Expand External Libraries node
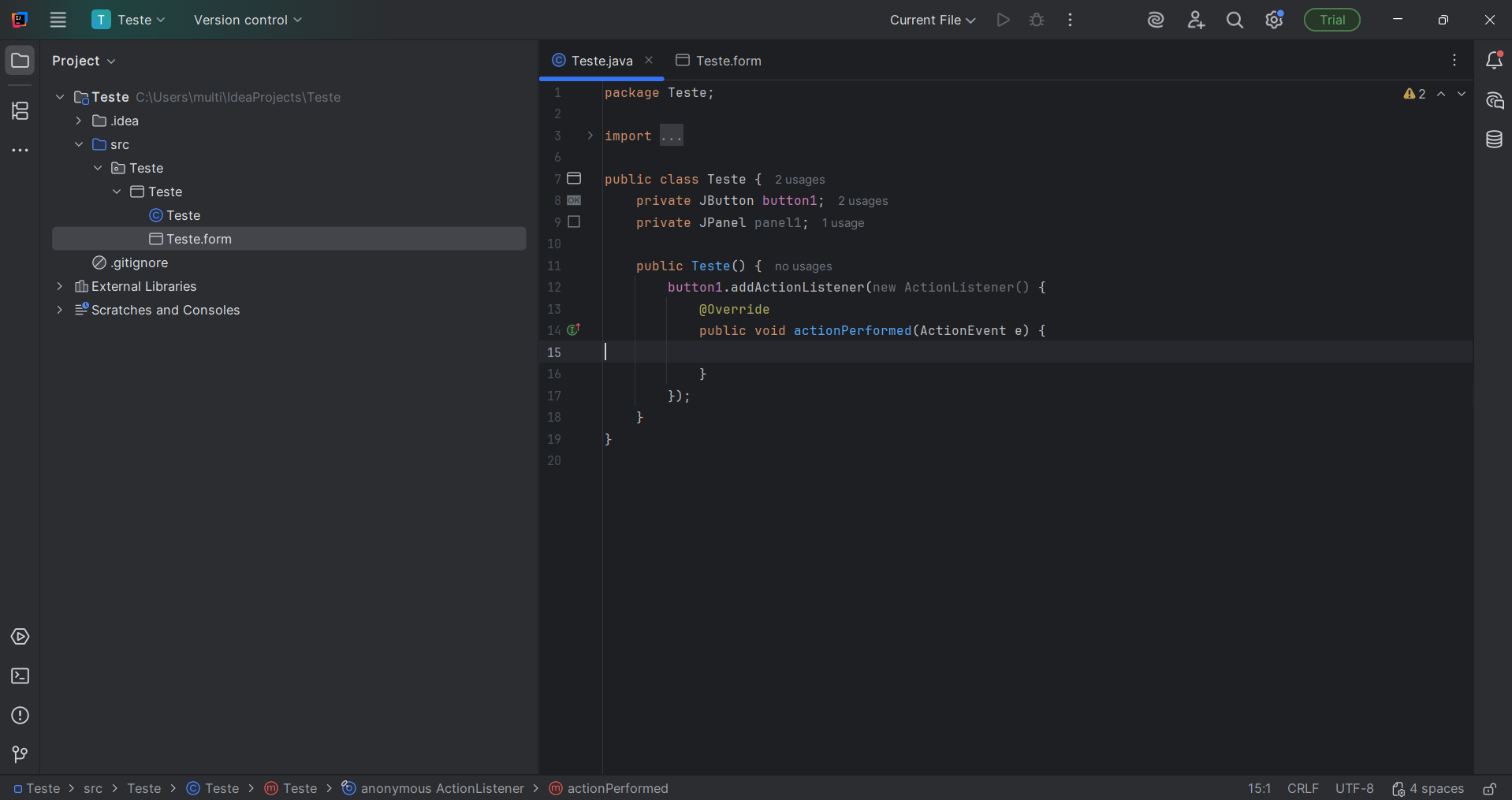This screenshot has height=800, width=1512. 60,286
